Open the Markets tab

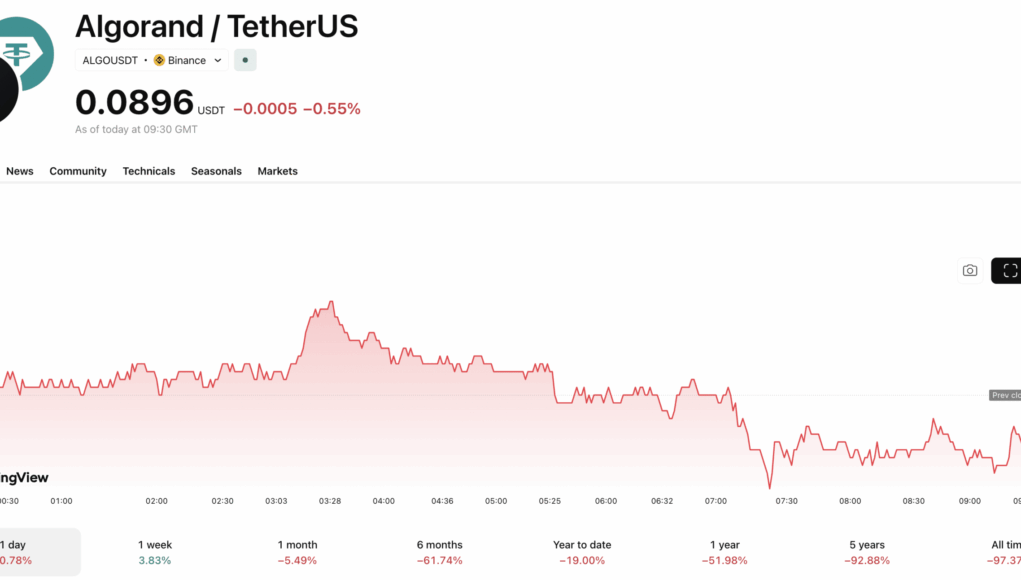click(277, 171)
